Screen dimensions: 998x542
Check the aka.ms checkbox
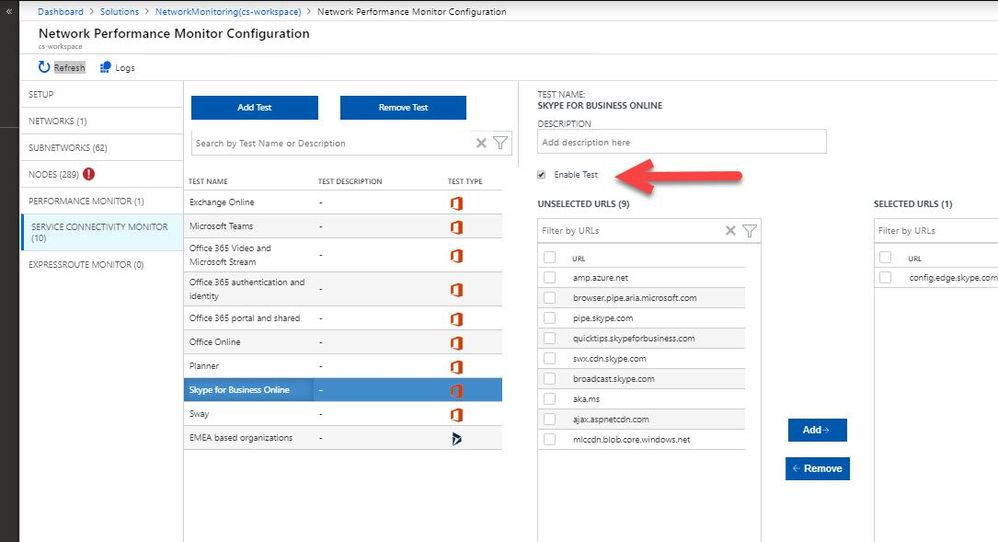550,399
